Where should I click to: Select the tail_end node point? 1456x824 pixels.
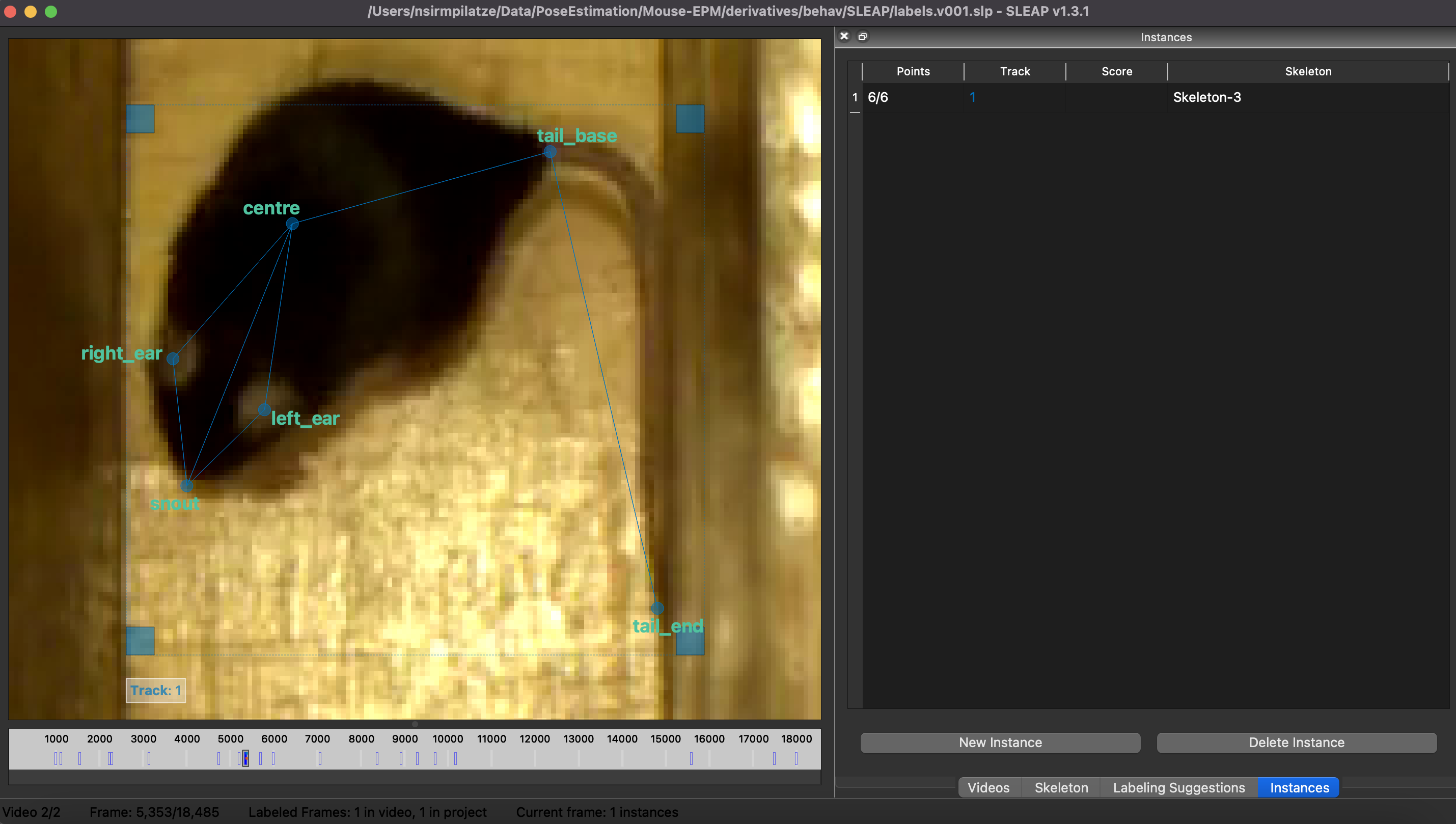tap(657, 608)
